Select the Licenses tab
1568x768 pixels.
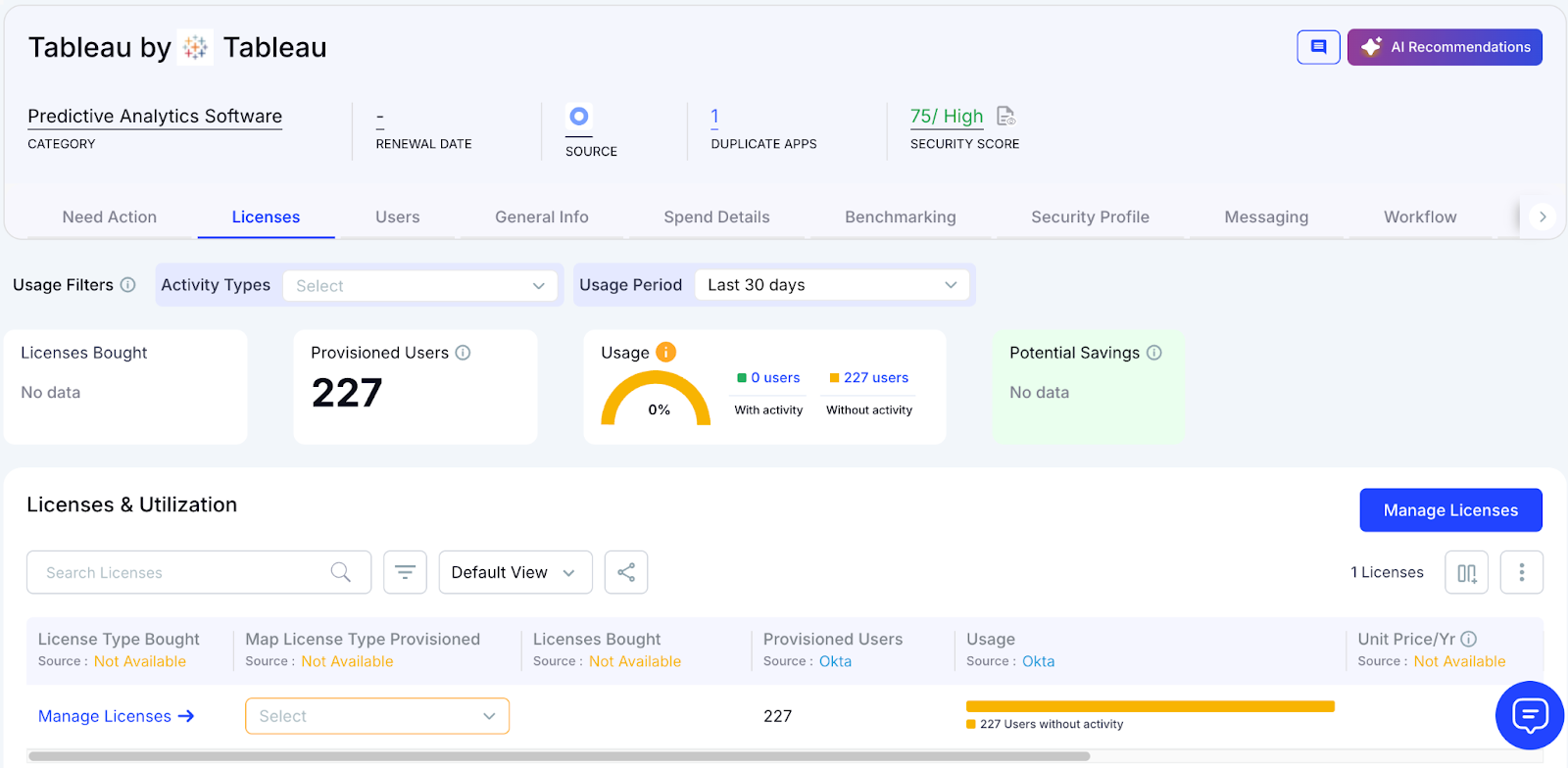pyautogui.click(x=267, y=217)
